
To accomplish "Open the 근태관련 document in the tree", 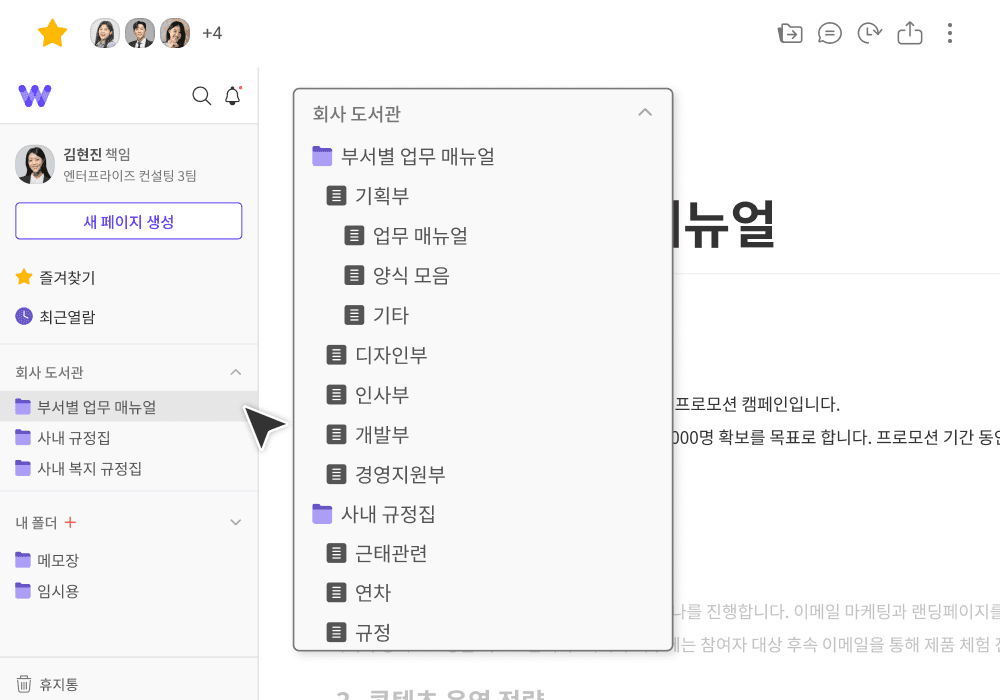I will (390, 552).
